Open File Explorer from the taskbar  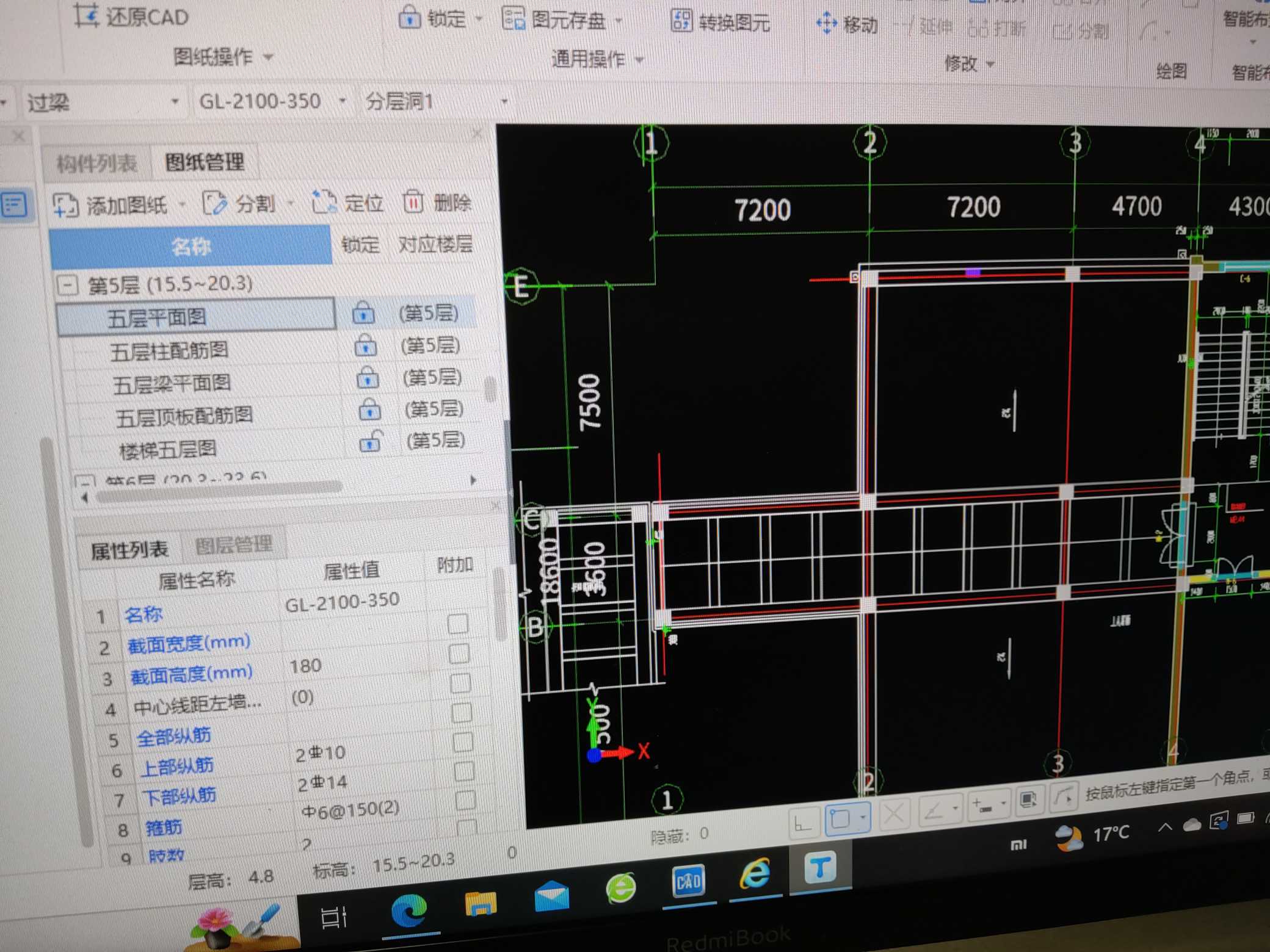tap(481, 904)
